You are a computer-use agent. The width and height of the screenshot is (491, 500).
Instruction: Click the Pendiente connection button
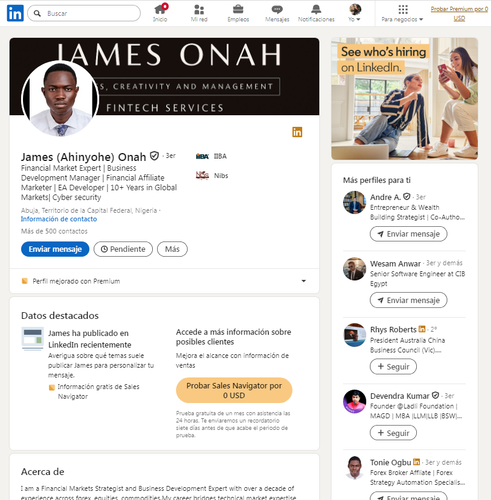(x=123, y=249)
